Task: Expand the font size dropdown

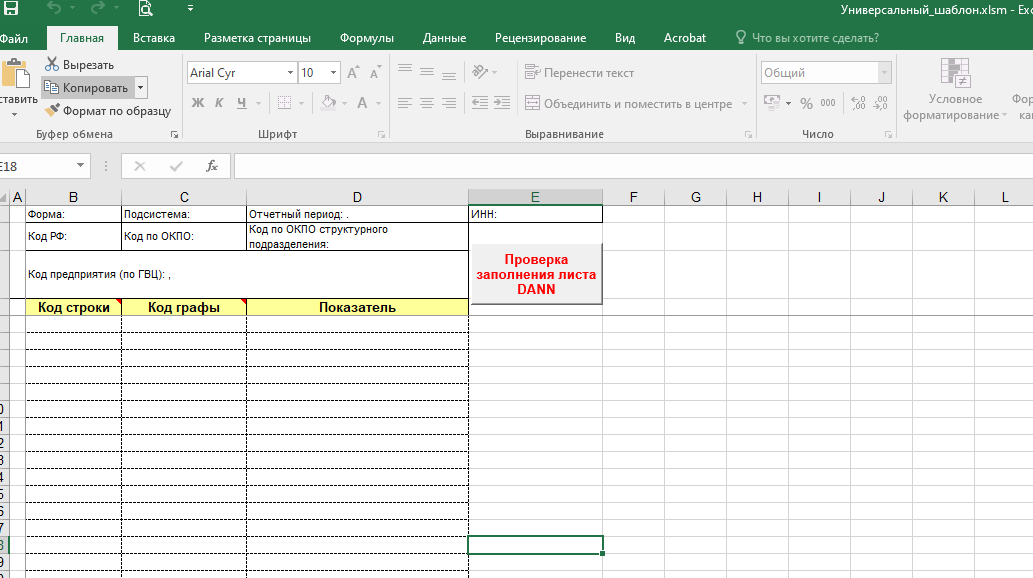Action: [333, 73]
